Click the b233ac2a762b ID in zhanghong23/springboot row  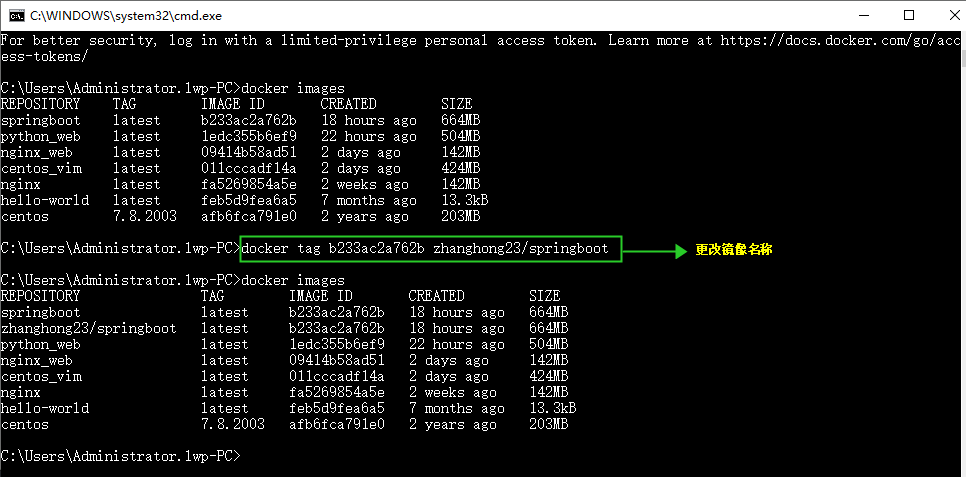point(336,328)
